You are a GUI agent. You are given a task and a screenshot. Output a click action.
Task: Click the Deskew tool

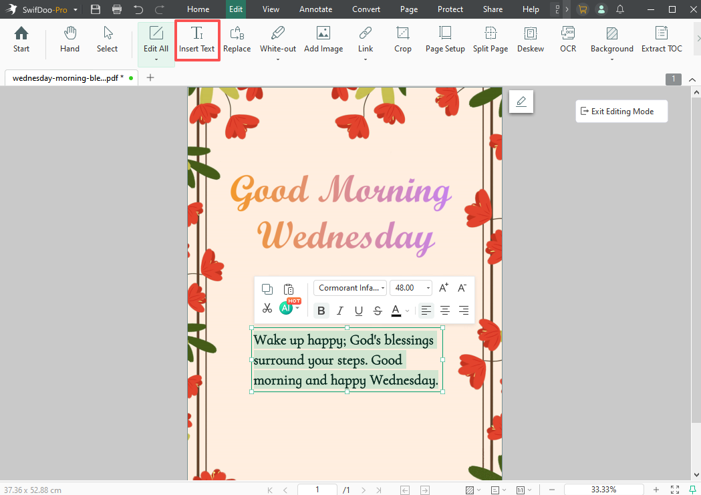coord(531,39)
